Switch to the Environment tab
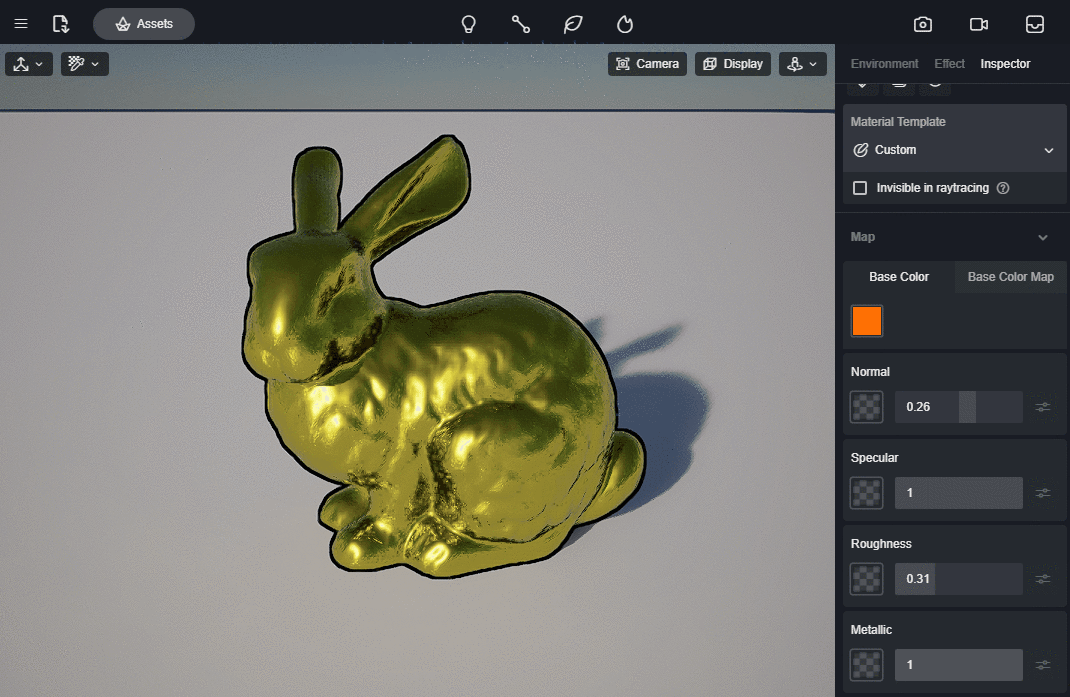Screen dimensions: 1070x697 tap(884, 63)
